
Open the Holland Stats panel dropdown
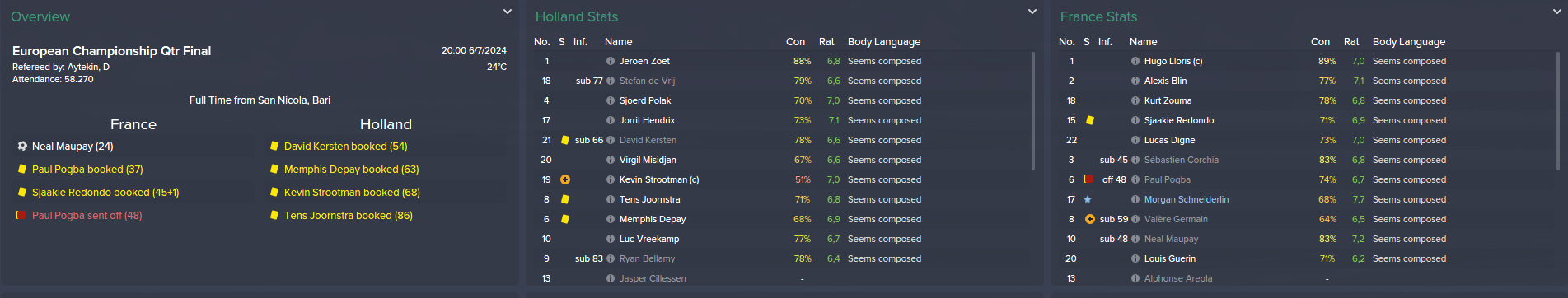coord(1032,12)
